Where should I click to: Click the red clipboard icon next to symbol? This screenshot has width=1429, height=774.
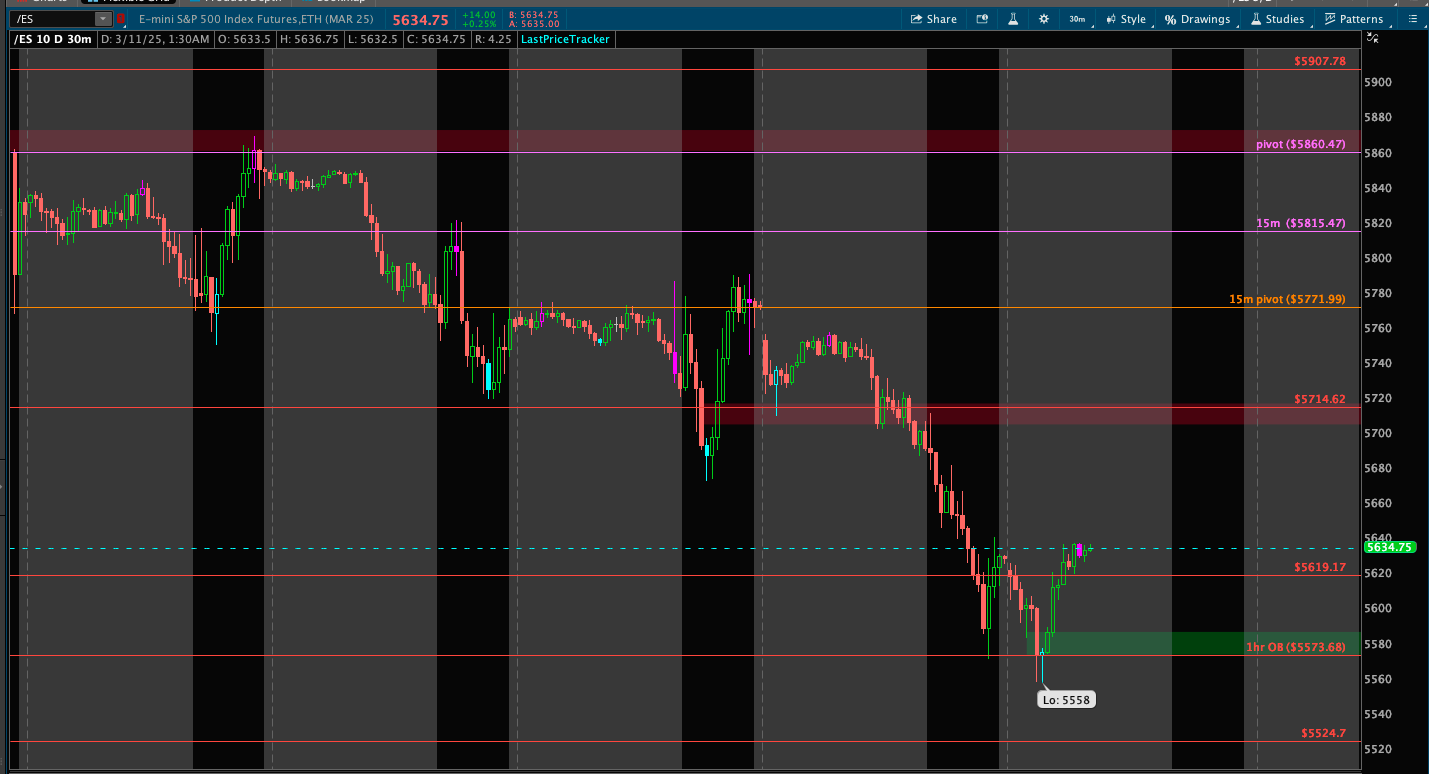(x=122, y=19)
